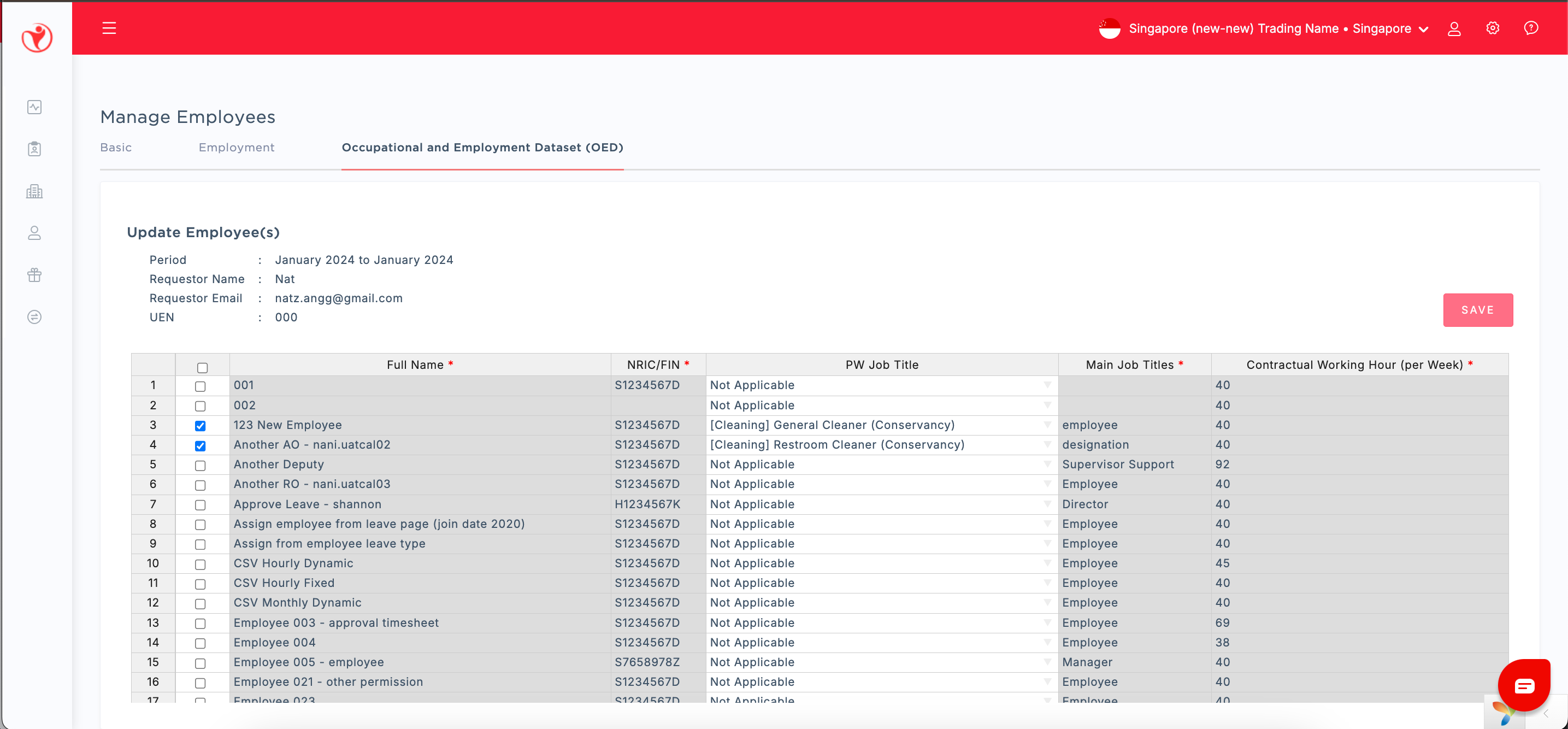Click the company logo at top left
The image size is (1568, 729).
click(x=37, y=38)
